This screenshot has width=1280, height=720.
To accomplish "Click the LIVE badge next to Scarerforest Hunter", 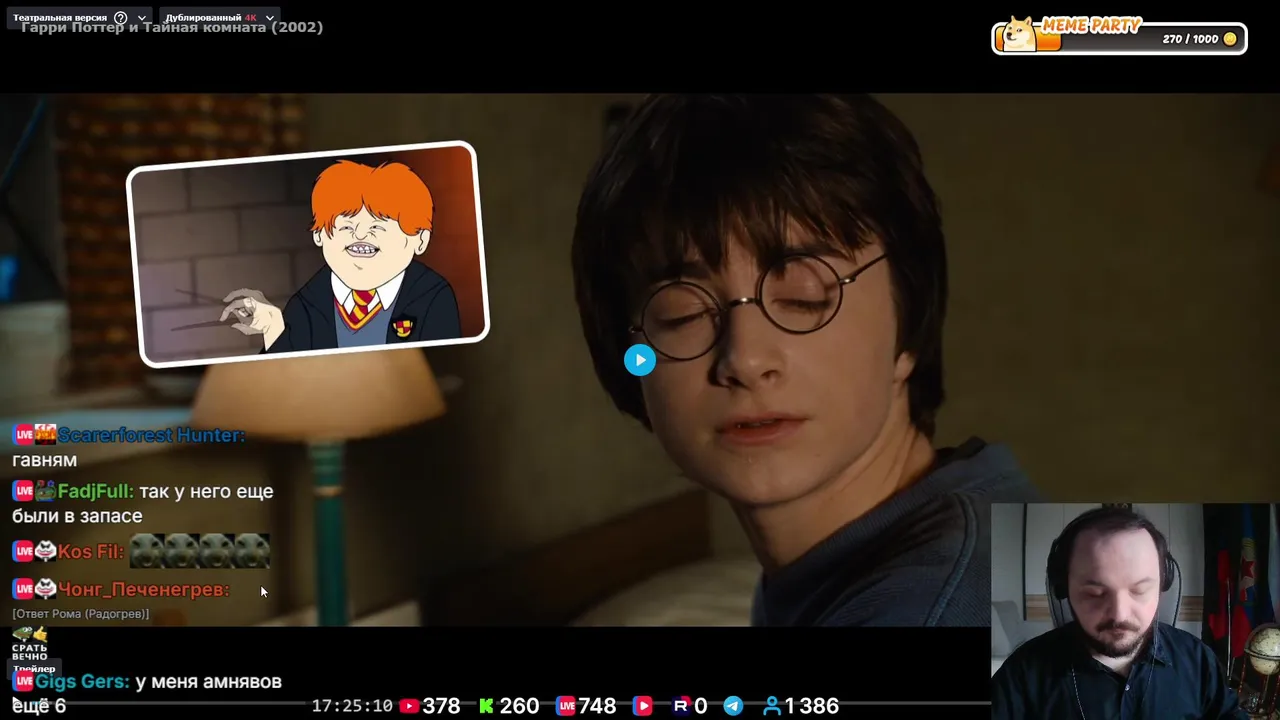I will [x=23, y=435].
